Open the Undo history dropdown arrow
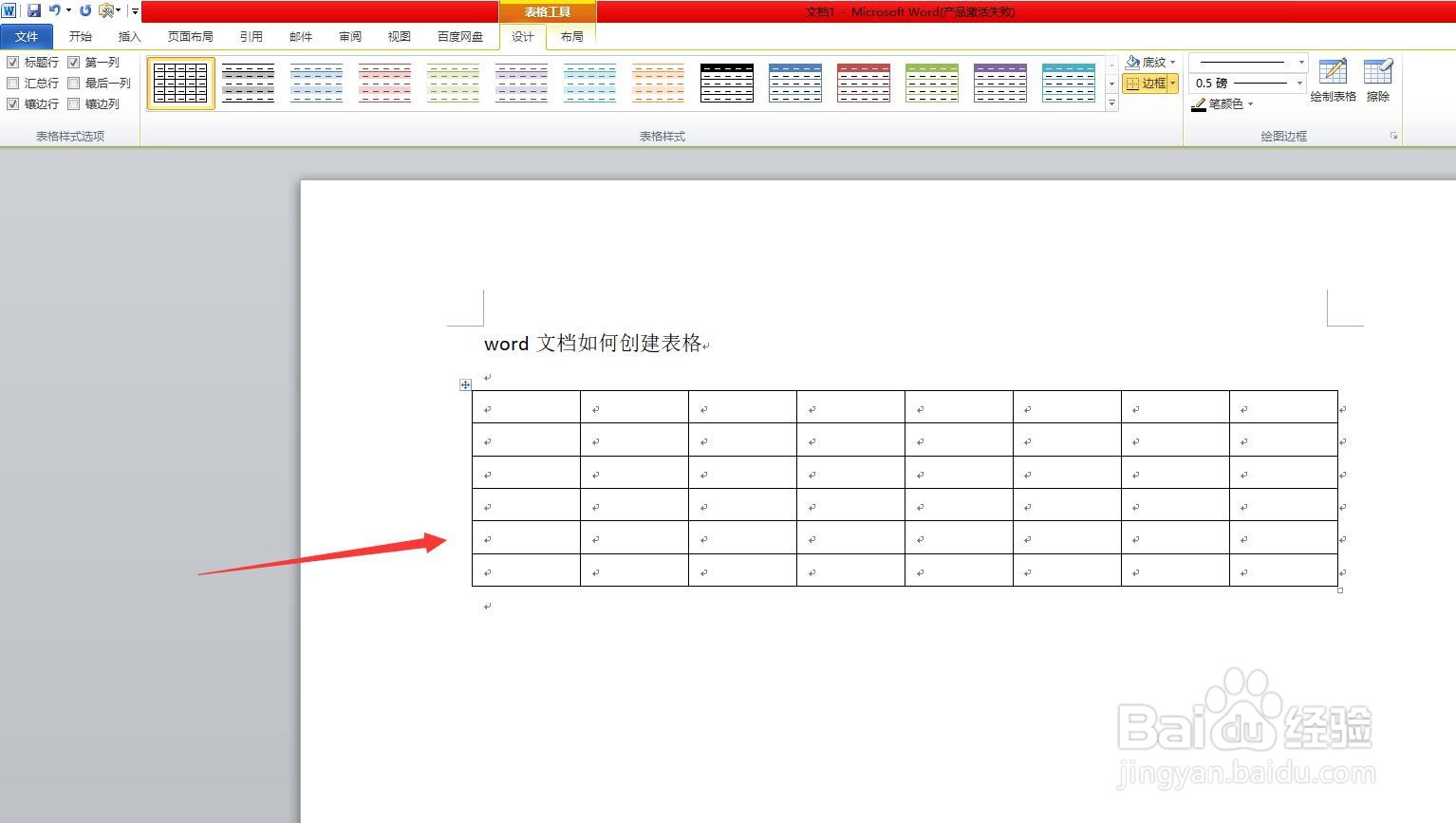The image size is (1456, 823). pos(68,10)
